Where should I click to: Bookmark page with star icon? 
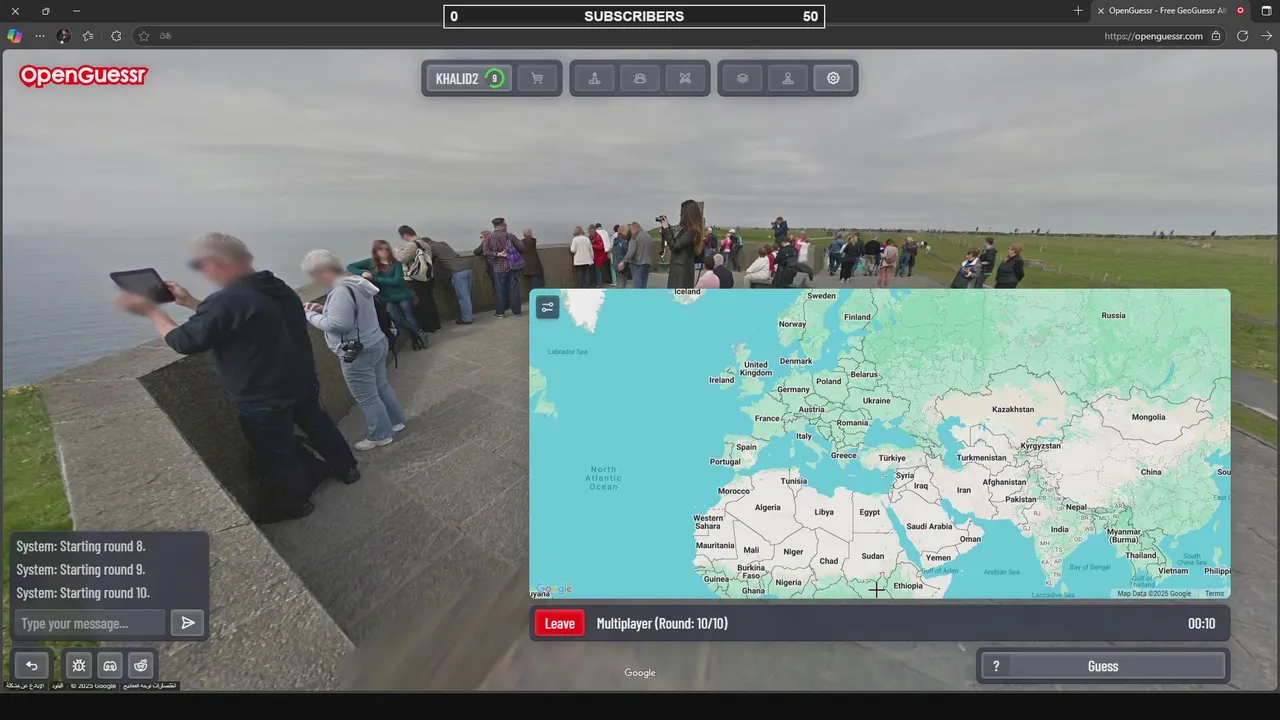pos(144,36)
